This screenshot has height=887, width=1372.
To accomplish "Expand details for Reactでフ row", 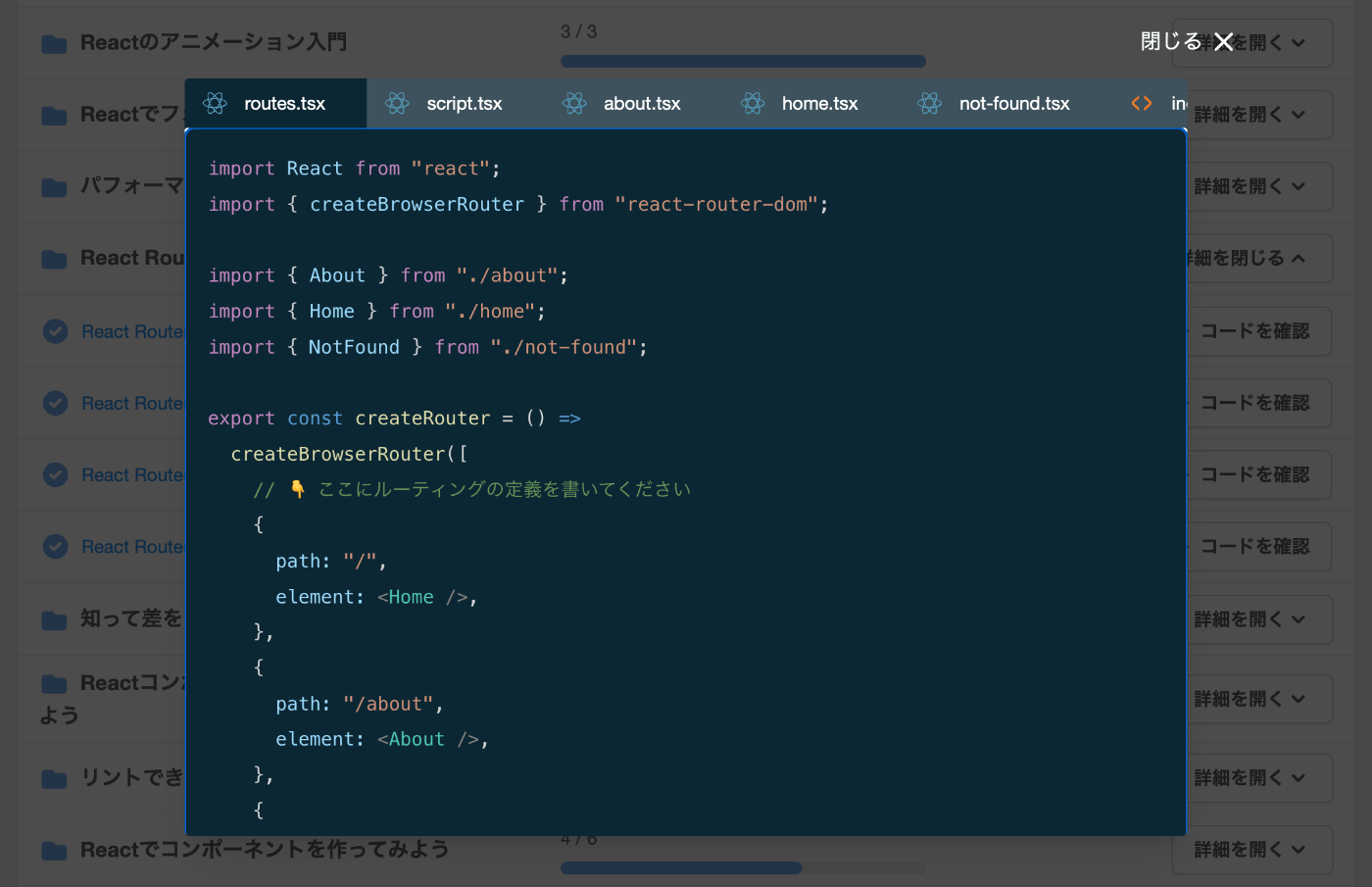I will 1259,115.
